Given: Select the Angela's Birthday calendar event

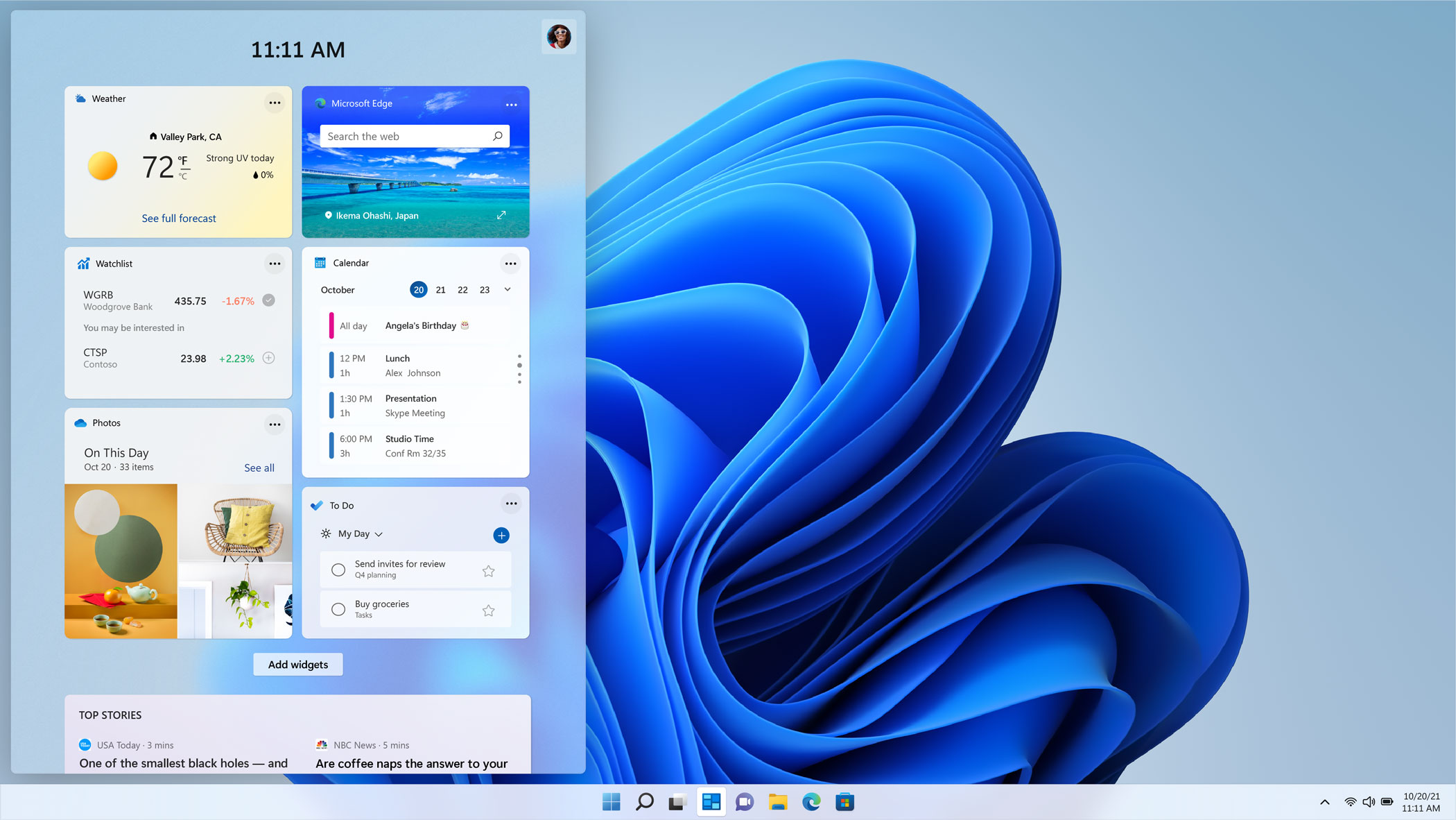Looking at the screenshot, I should point(421,325).
